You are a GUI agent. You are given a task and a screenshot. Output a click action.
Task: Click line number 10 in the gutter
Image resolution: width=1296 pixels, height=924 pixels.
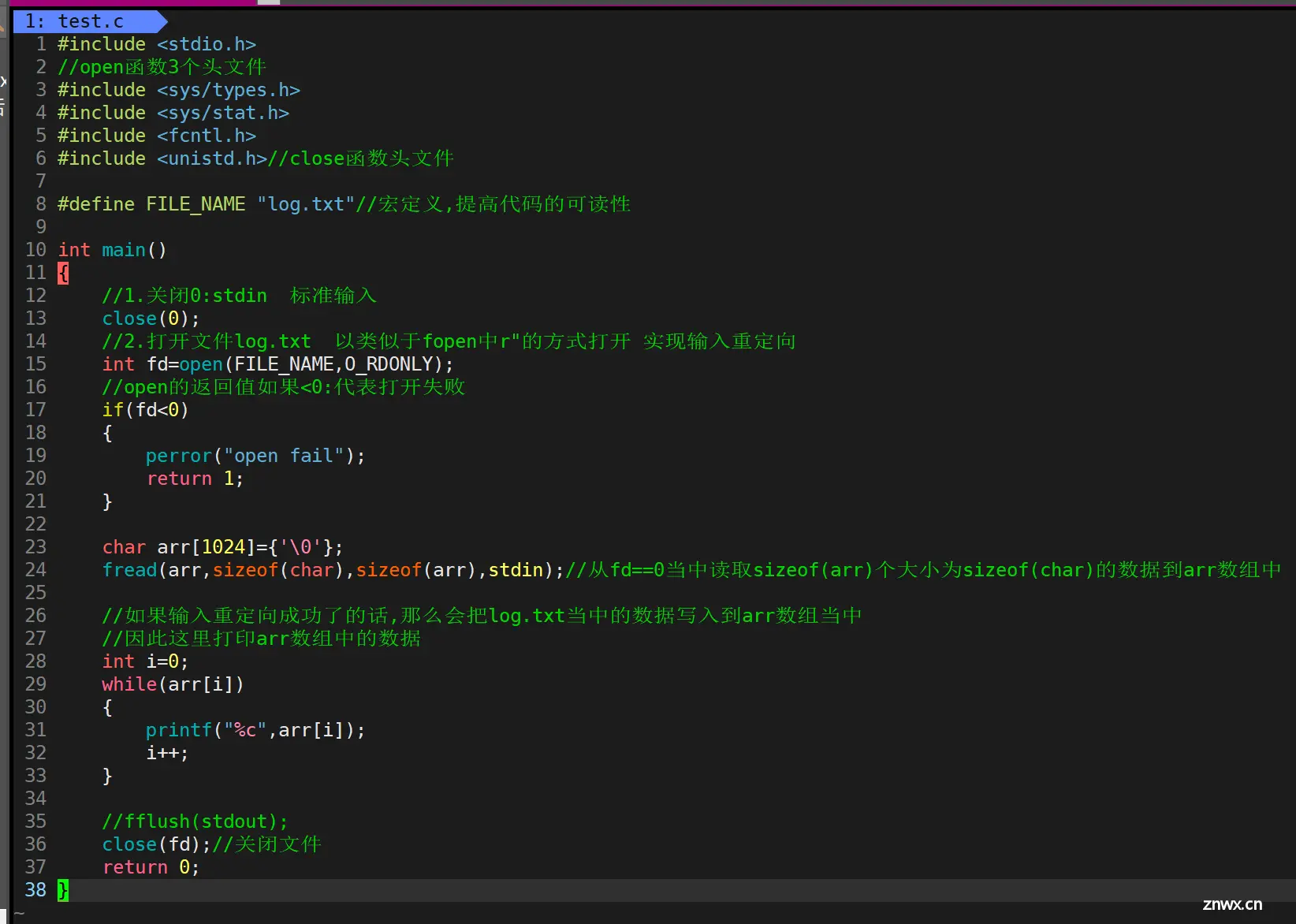(x=35, y=250)
